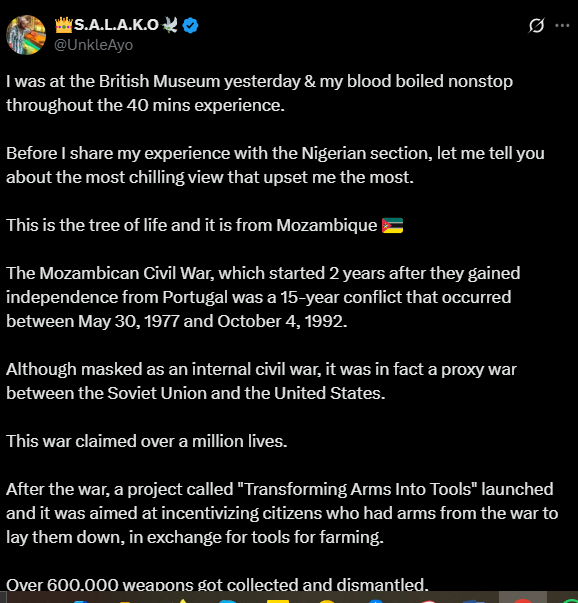
Task: Click the Mozambican Civil War dates paragraph
Action: point(263,297)
